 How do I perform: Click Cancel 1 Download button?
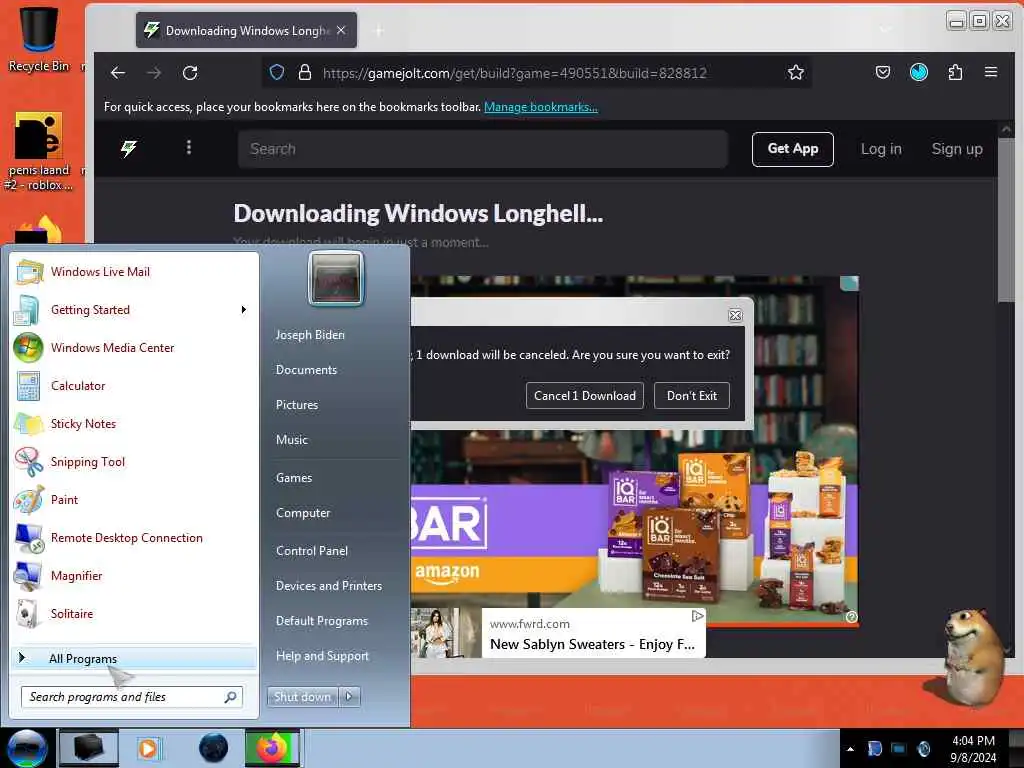(x=584, y=395)
